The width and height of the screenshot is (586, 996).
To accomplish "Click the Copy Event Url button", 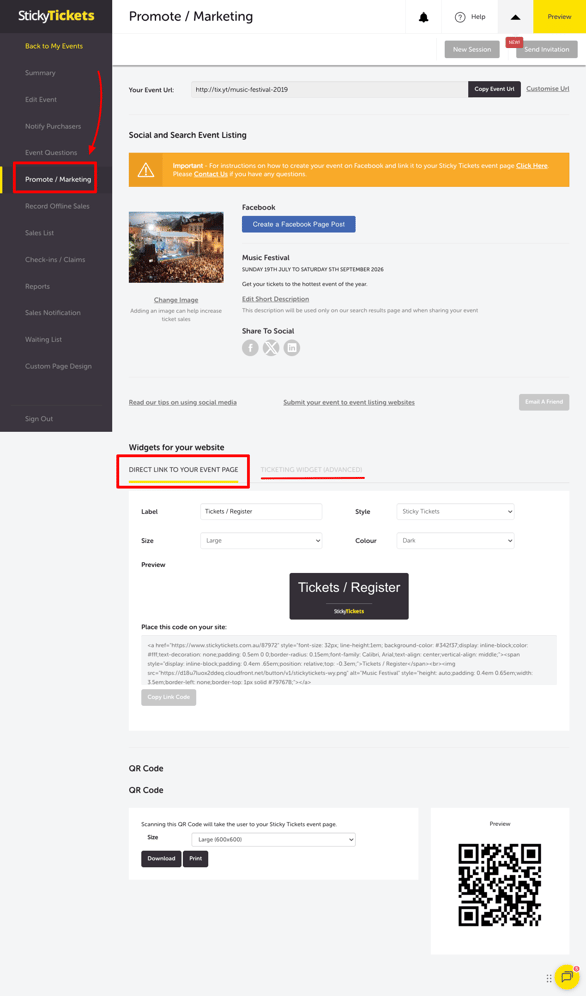I will (495, 90).
